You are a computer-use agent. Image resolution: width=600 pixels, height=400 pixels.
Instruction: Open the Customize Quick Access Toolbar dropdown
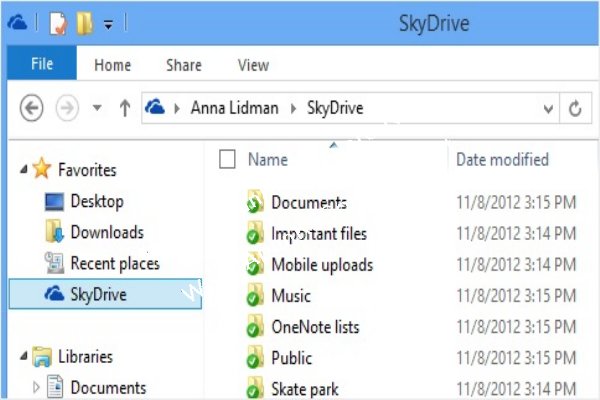109,25
